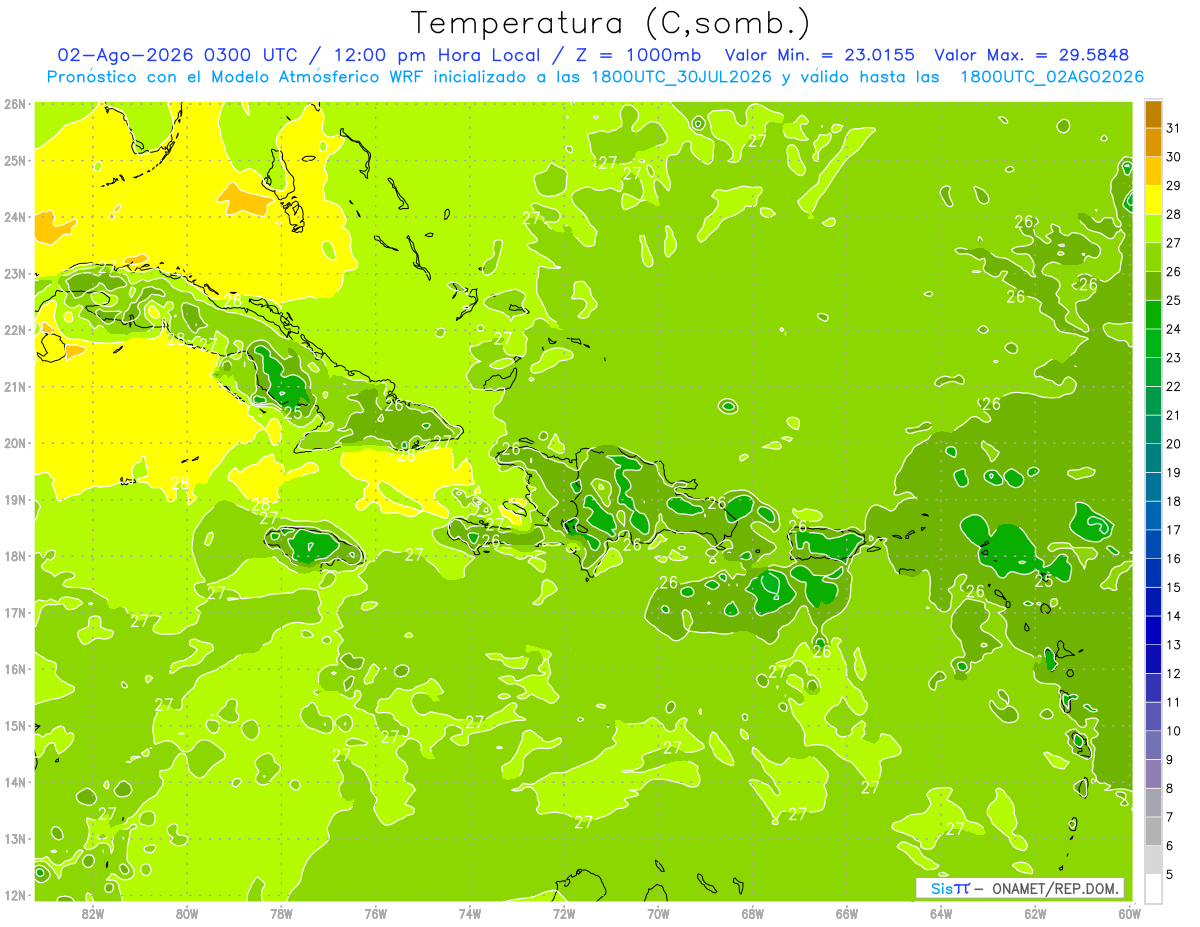Click the teal legend swatch between 19 and 20

point(1153,458)
